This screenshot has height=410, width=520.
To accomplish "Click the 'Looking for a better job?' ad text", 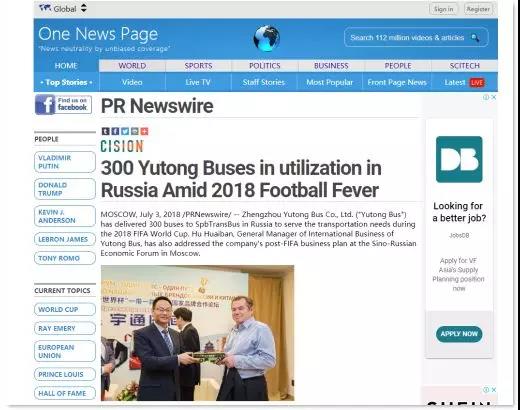I will point(459,212).
